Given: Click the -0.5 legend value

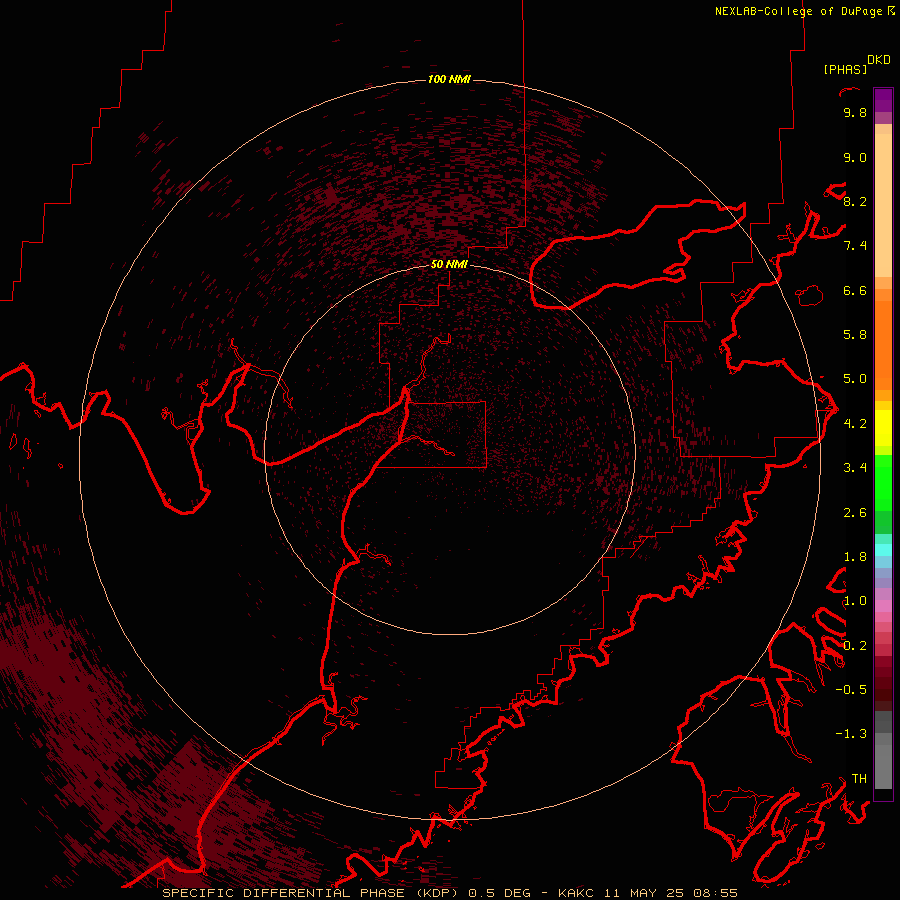Looking at the screenshot, I should pos(851,690).
